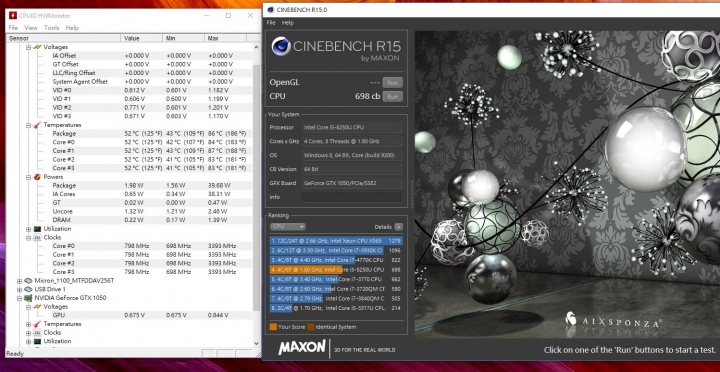720x372 pixels.
Task: Click the Clocks chip icon
Action: [37, 237]
